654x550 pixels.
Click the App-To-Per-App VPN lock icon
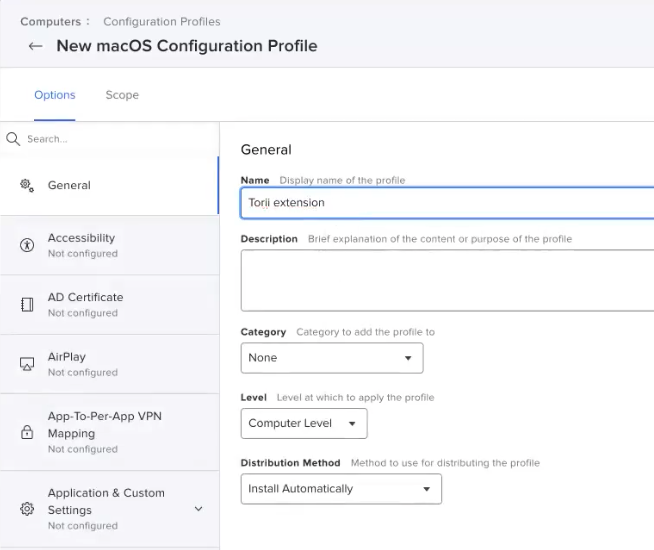[27, 432]
